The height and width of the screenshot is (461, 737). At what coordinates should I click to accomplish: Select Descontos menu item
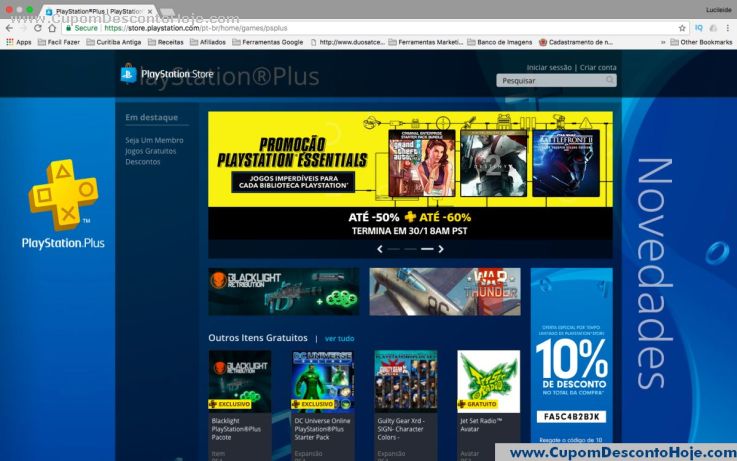tap(142, 162)
